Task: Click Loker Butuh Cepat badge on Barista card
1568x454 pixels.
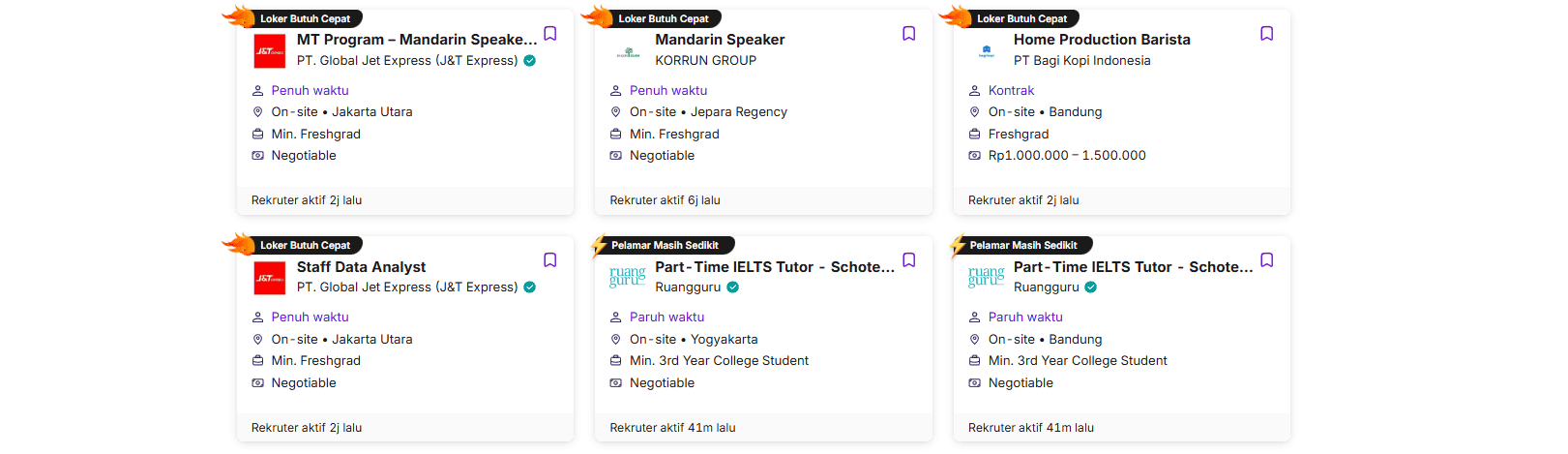Action: (x=1021, y=18)
